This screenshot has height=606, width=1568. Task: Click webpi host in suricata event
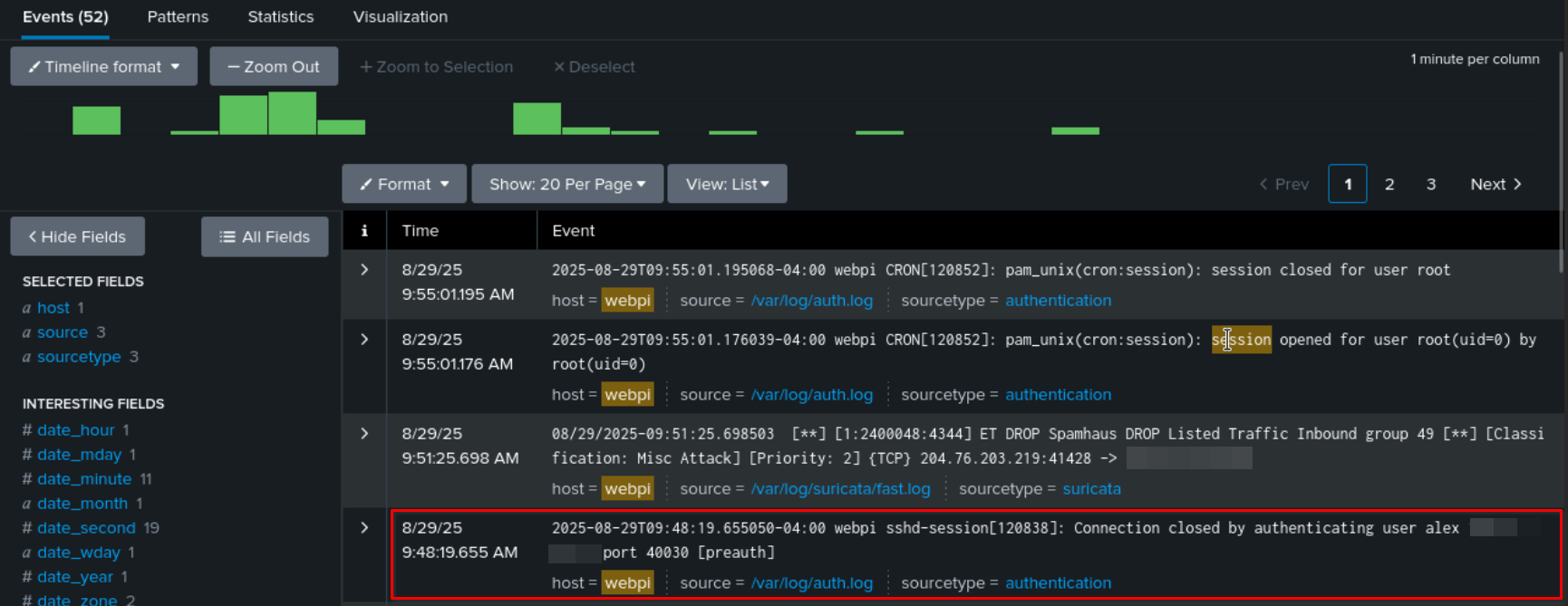tap(628, 489)
